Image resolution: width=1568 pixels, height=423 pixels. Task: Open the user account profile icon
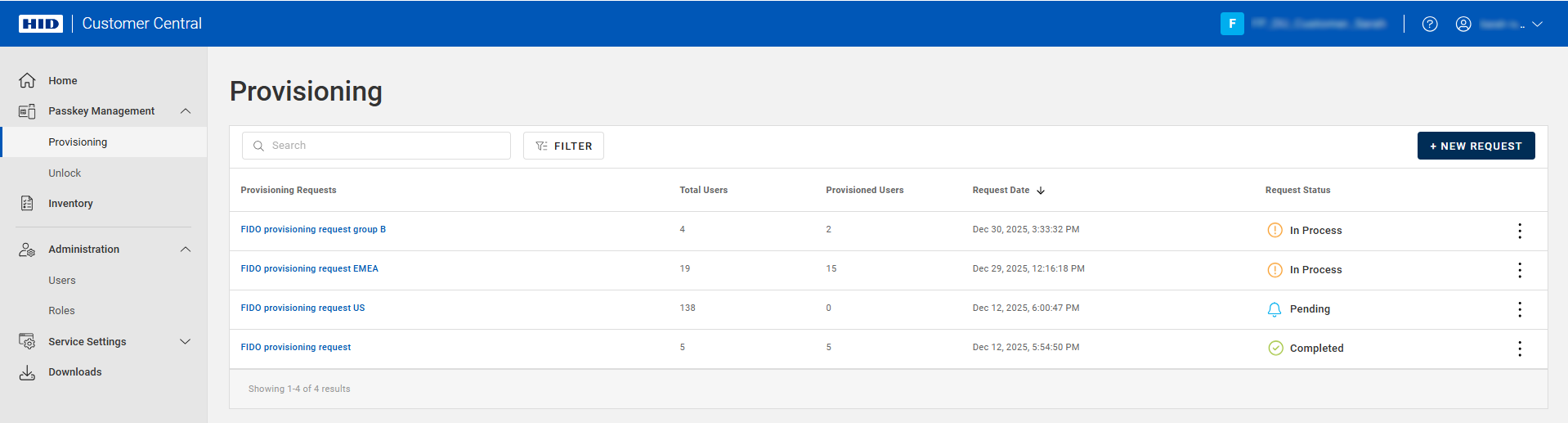[1463, 25]
